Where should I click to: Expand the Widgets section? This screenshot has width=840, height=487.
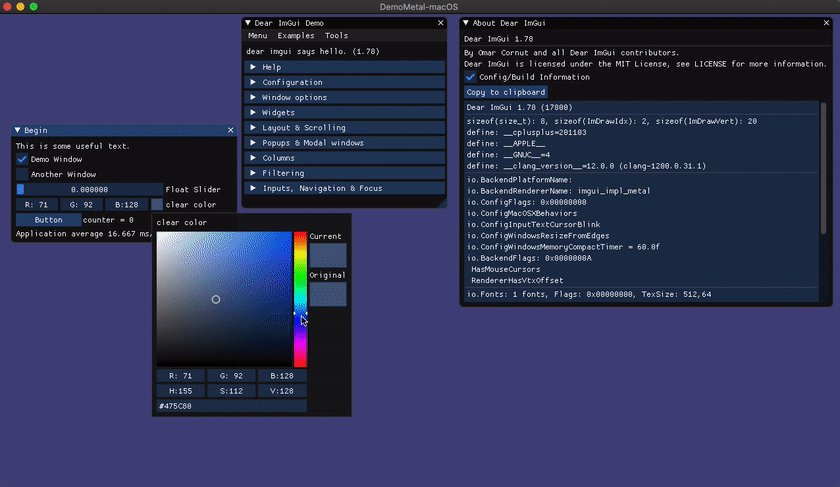click(344, 113)
